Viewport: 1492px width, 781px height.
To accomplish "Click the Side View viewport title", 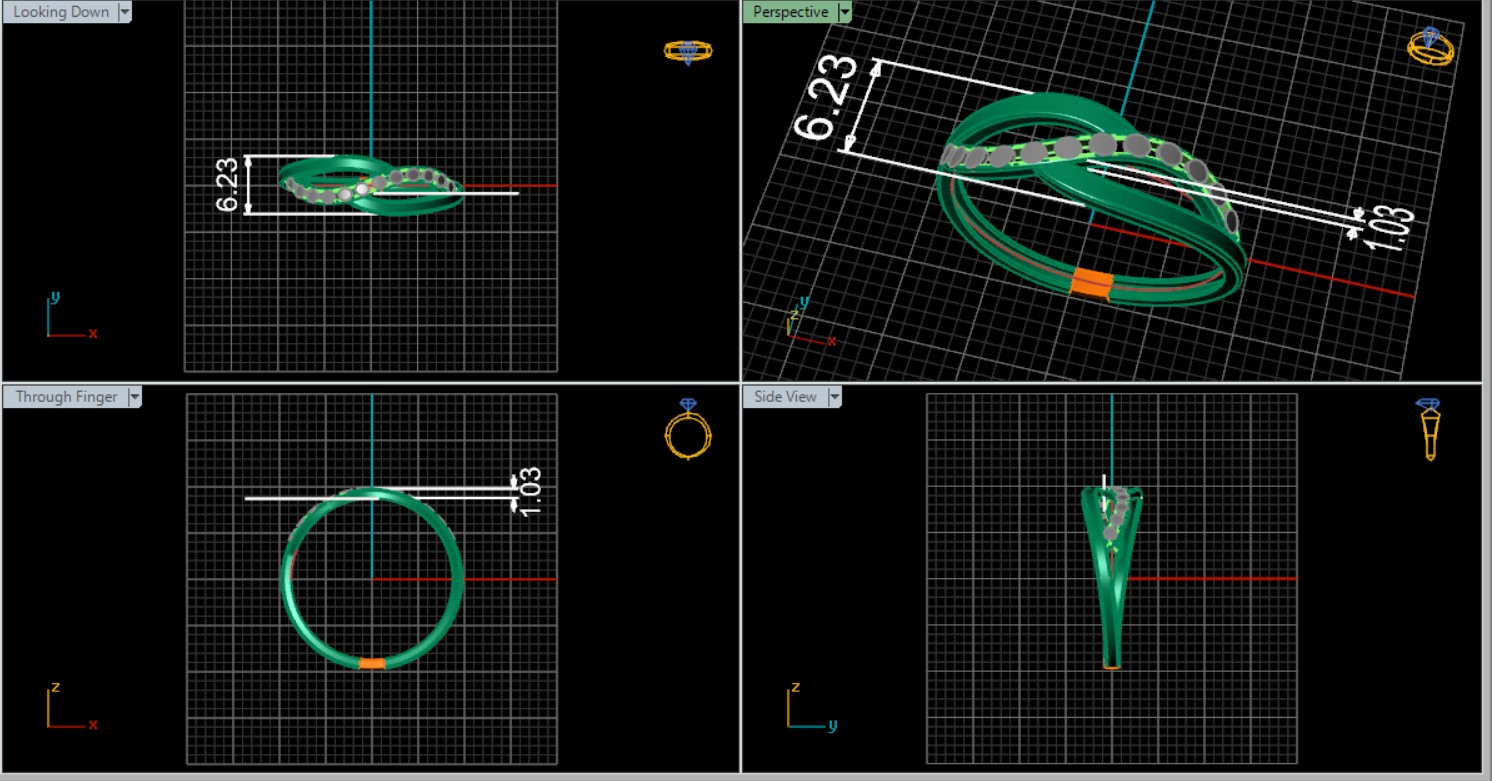I will [785, 397].
